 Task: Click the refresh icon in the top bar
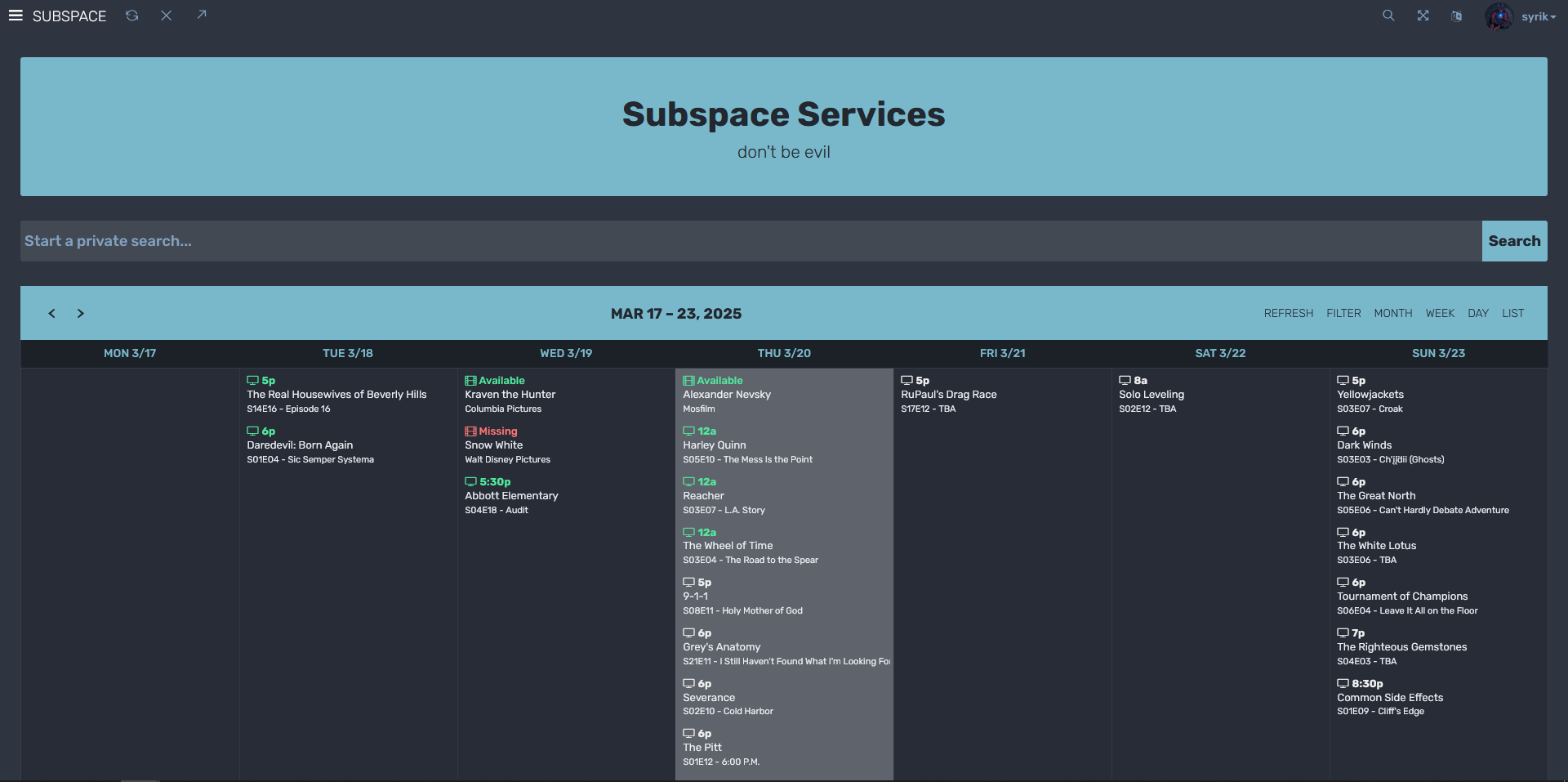(131, 16)
